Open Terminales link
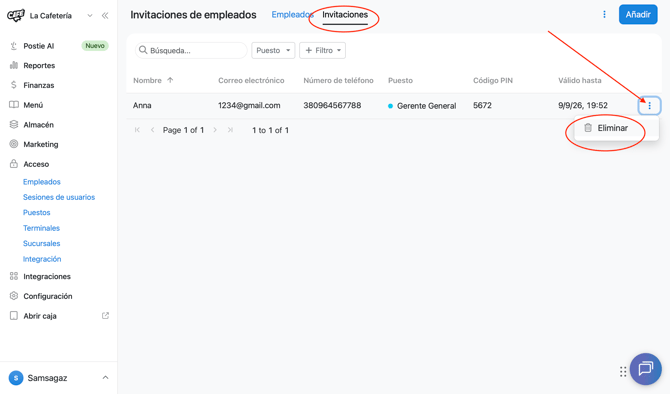Screen dimensions: 670x394 (41, 228)
